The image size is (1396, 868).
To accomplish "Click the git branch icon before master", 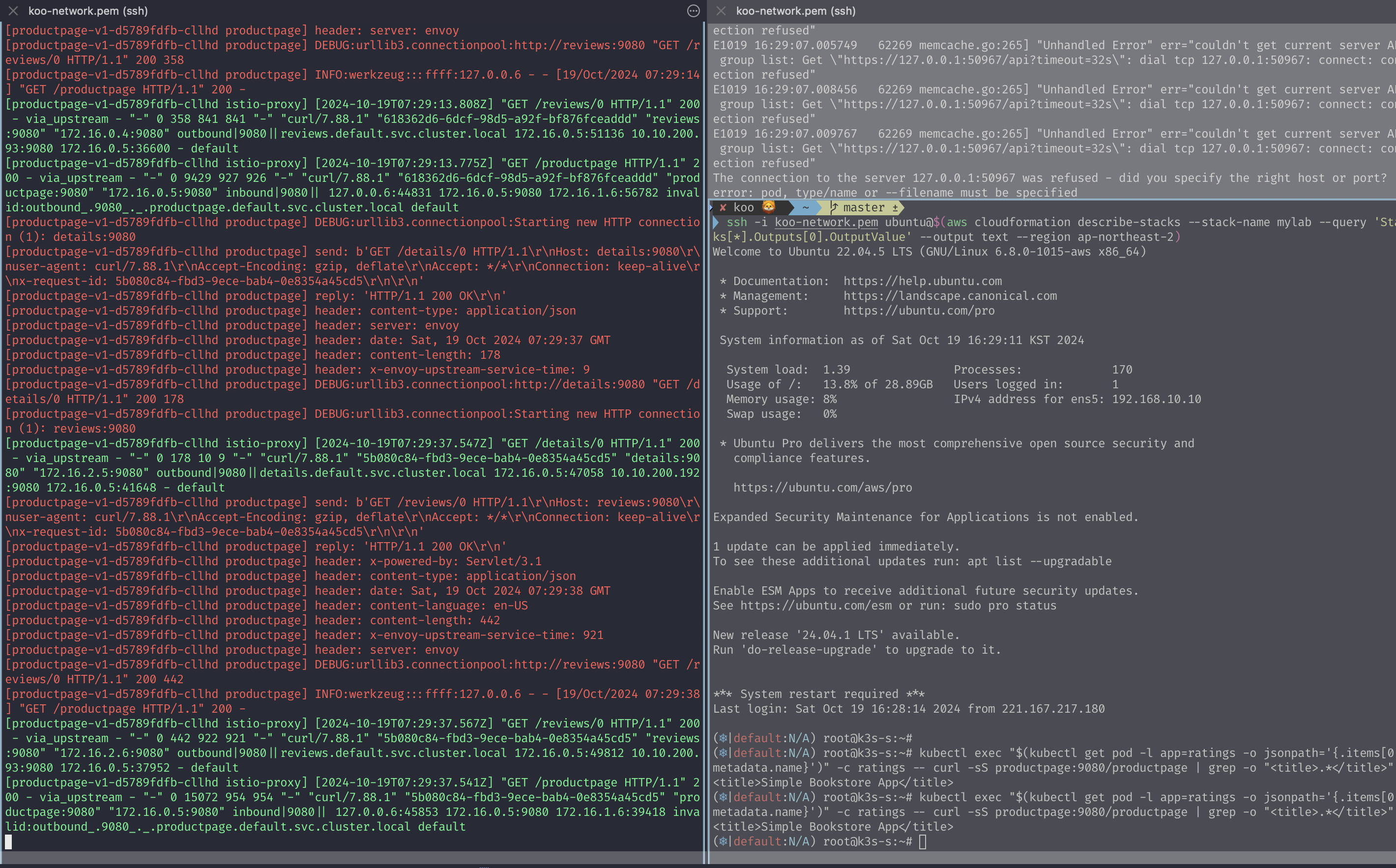I will tap(834, 207).
